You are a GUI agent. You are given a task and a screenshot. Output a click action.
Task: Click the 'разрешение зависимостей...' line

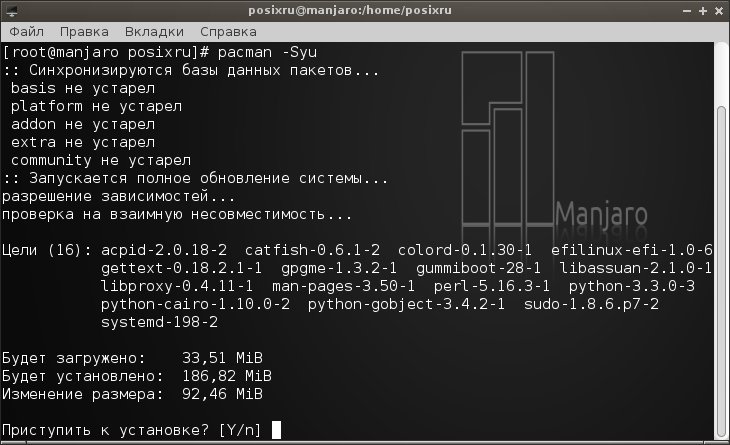coord(119,196)
